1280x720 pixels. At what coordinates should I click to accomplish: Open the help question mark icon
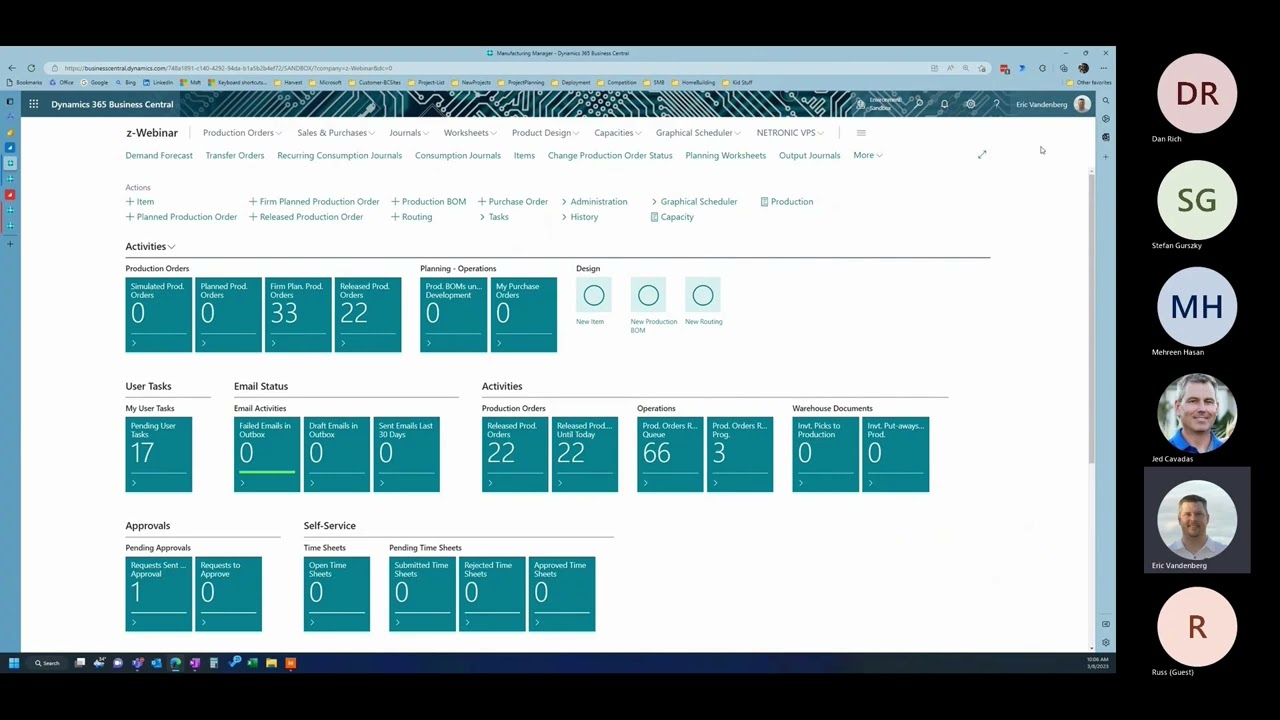click(x=996, y=104)
